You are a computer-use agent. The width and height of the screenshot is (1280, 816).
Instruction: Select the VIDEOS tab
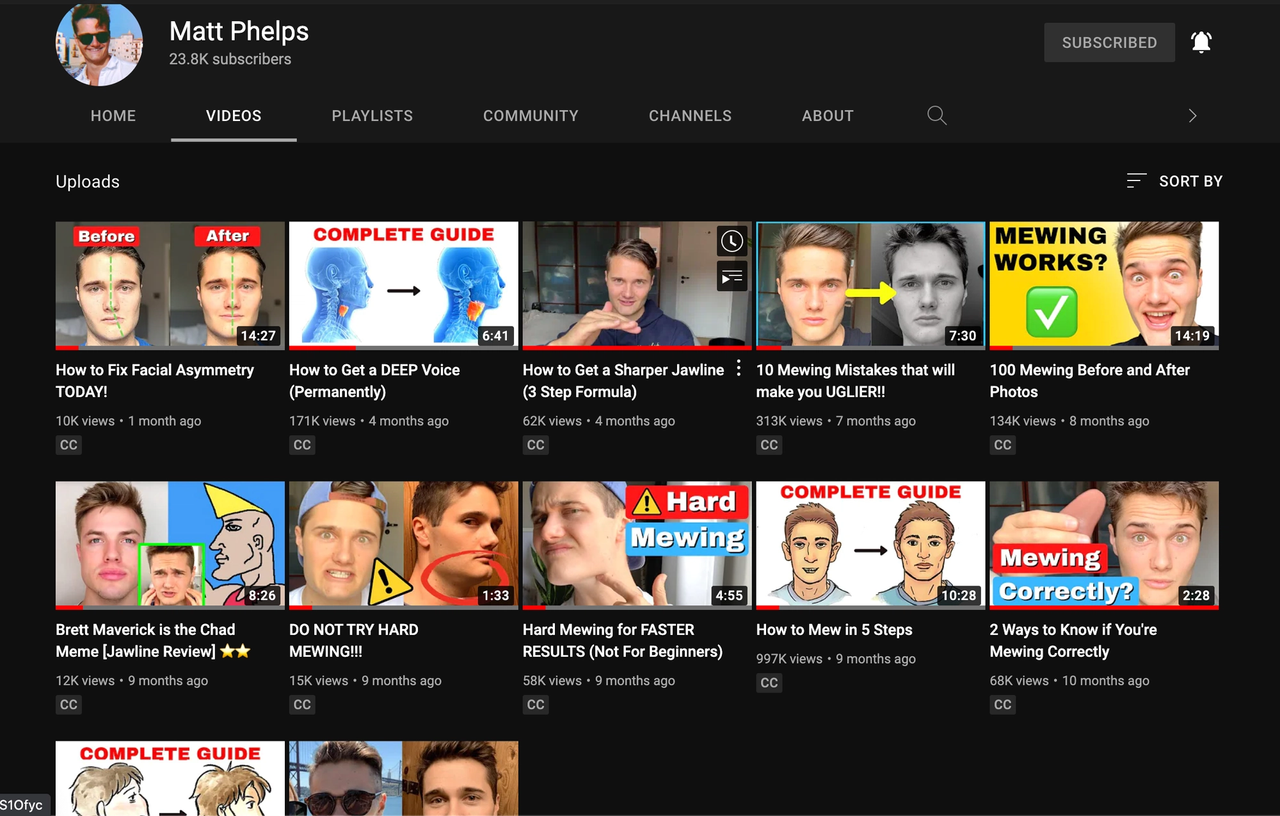234,116
